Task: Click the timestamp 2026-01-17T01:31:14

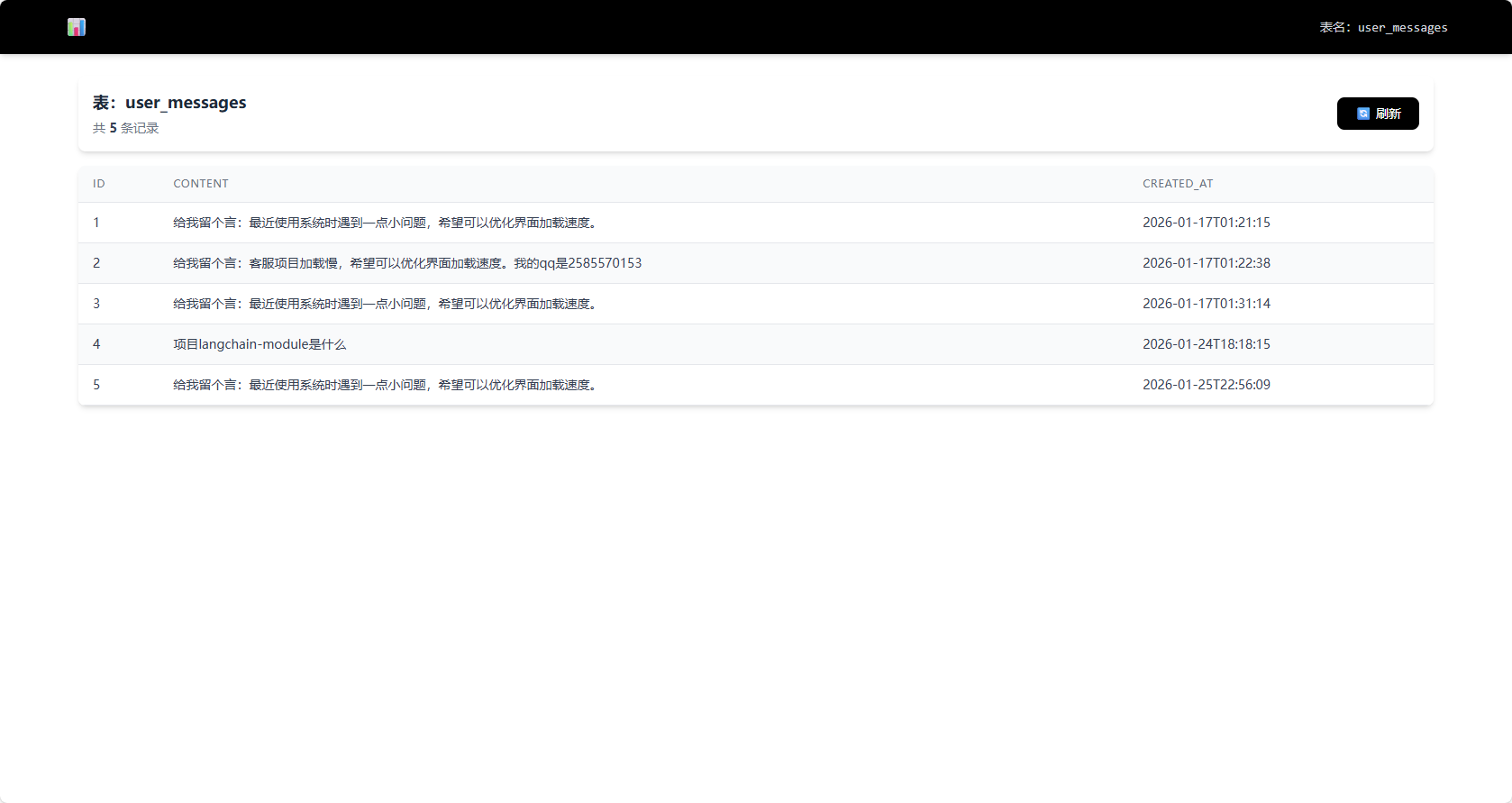Action: [x=1206, y=304]
